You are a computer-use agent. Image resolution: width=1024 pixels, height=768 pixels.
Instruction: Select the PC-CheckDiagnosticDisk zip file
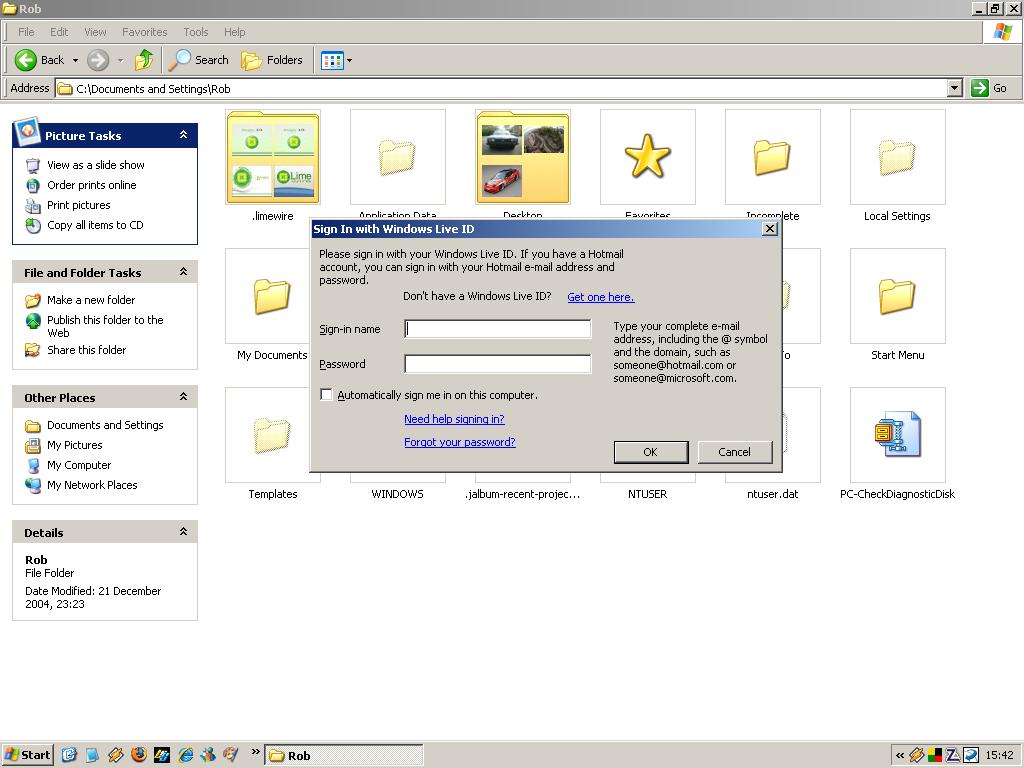tap(897, 435)
